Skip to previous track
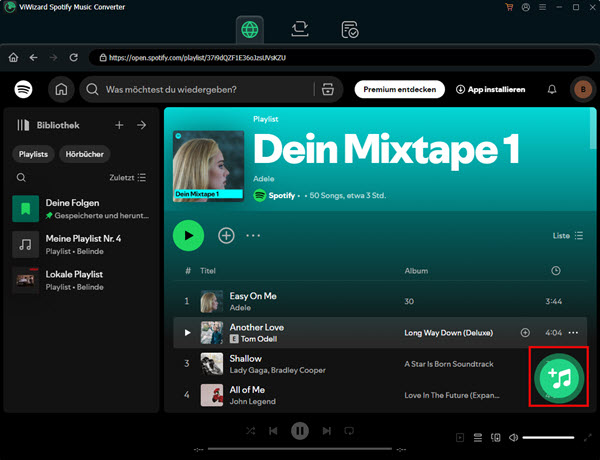 tap(273, 431)
